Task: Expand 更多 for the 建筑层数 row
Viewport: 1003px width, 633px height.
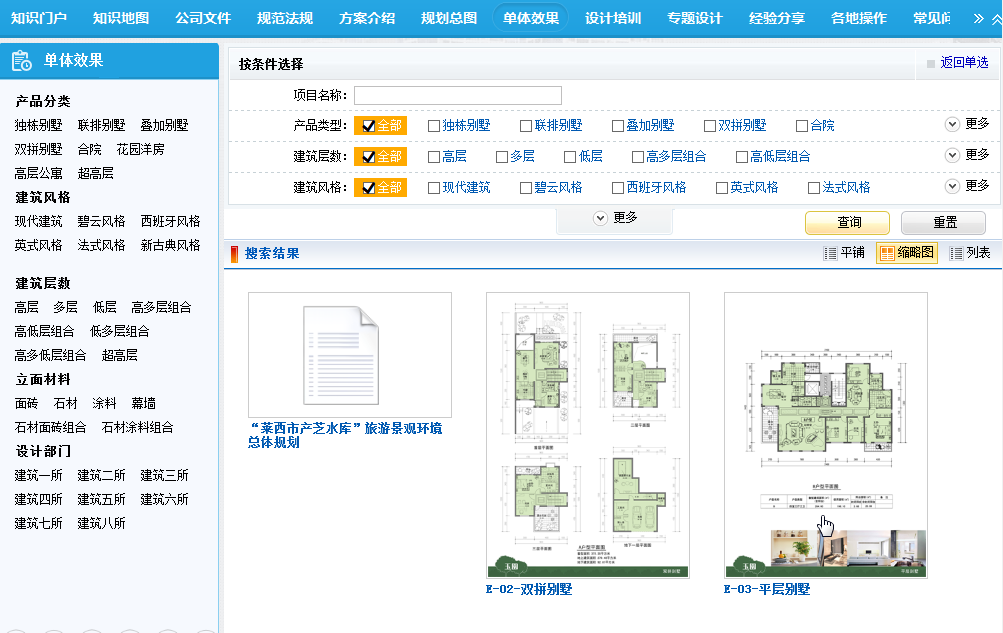Action: (x=953, y=156)
